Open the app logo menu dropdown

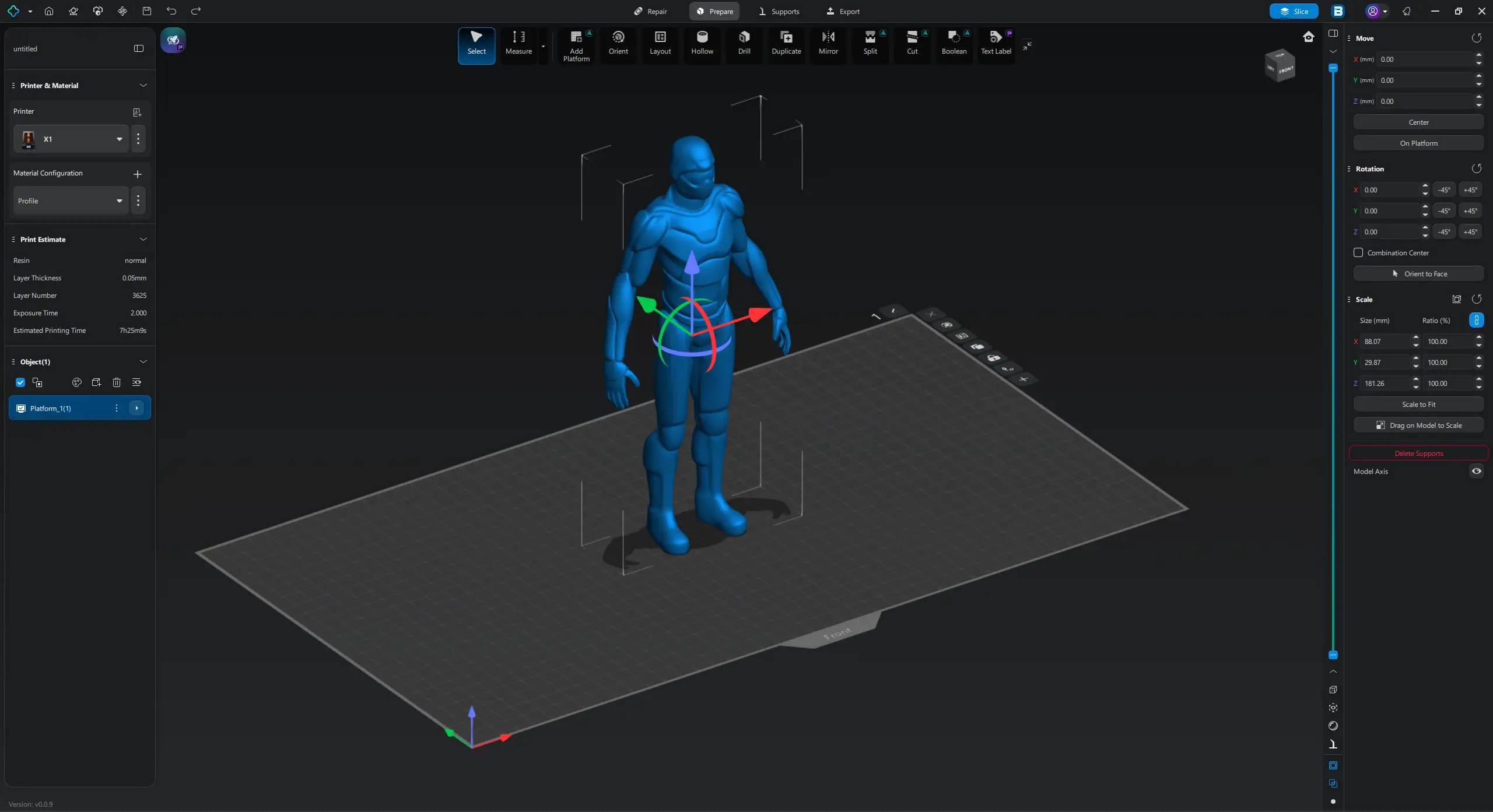pos(30,11)
